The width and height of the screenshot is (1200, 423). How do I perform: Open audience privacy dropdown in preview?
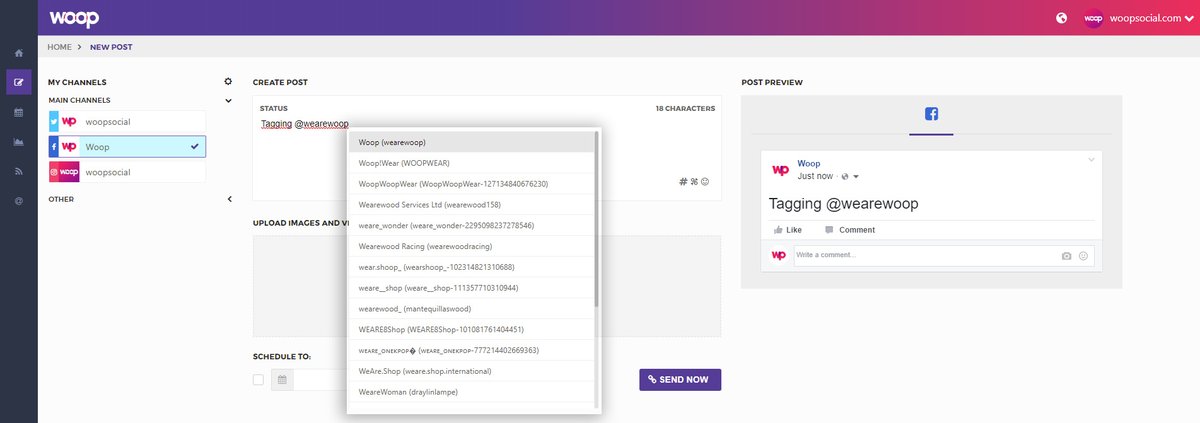[x=849, y=177]
